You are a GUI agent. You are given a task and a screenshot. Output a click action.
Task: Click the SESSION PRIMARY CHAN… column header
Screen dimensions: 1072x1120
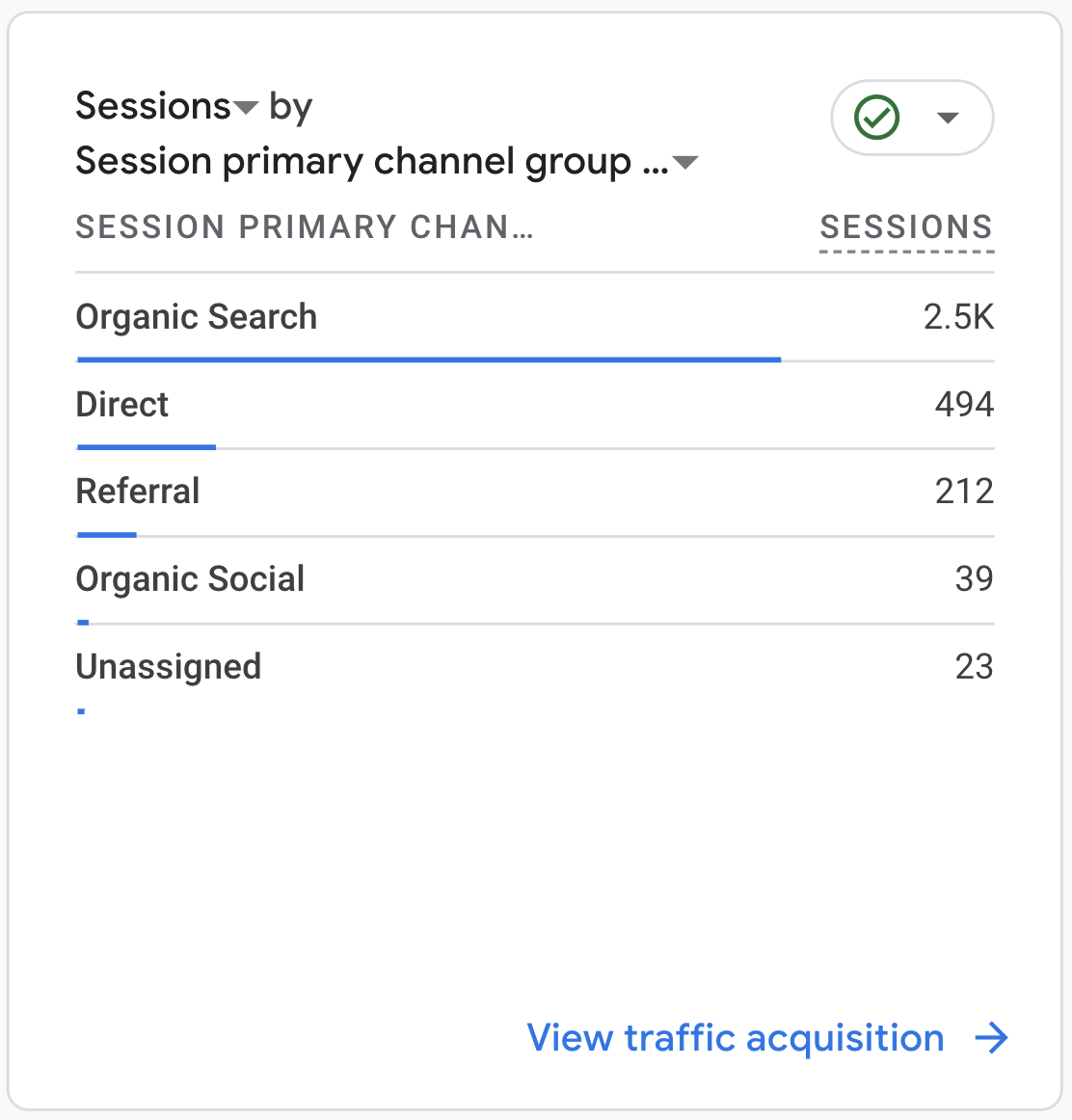[305, 227]
